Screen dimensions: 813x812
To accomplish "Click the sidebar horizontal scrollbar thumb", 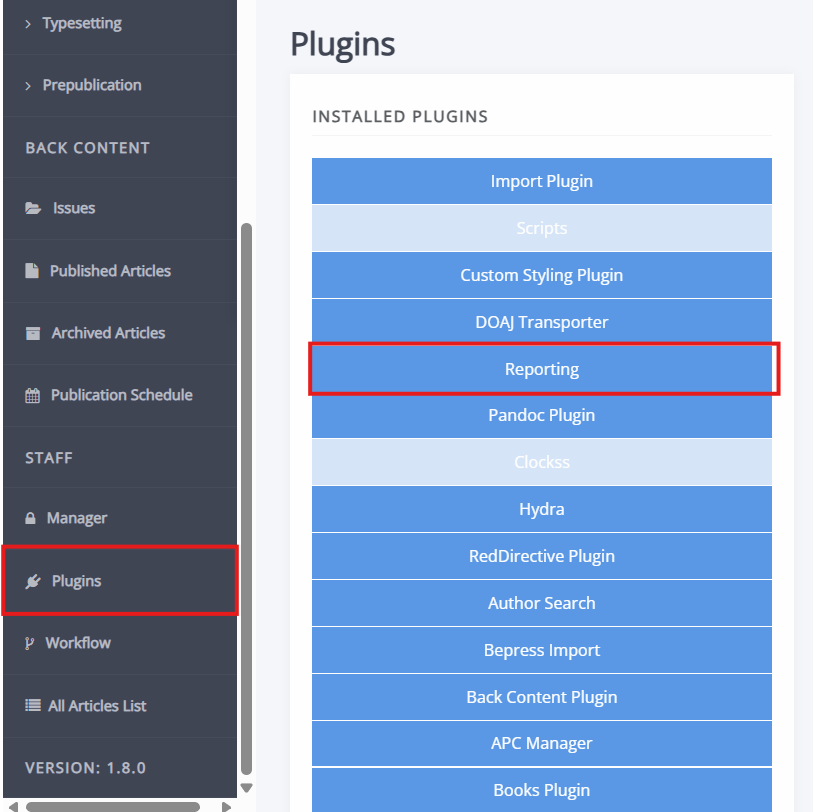I will pos(113,807).
